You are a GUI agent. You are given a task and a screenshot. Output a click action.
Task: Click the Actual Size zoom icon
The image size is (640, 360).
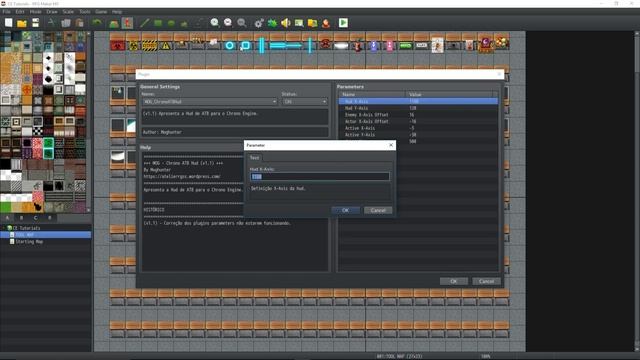pos(242,23)
